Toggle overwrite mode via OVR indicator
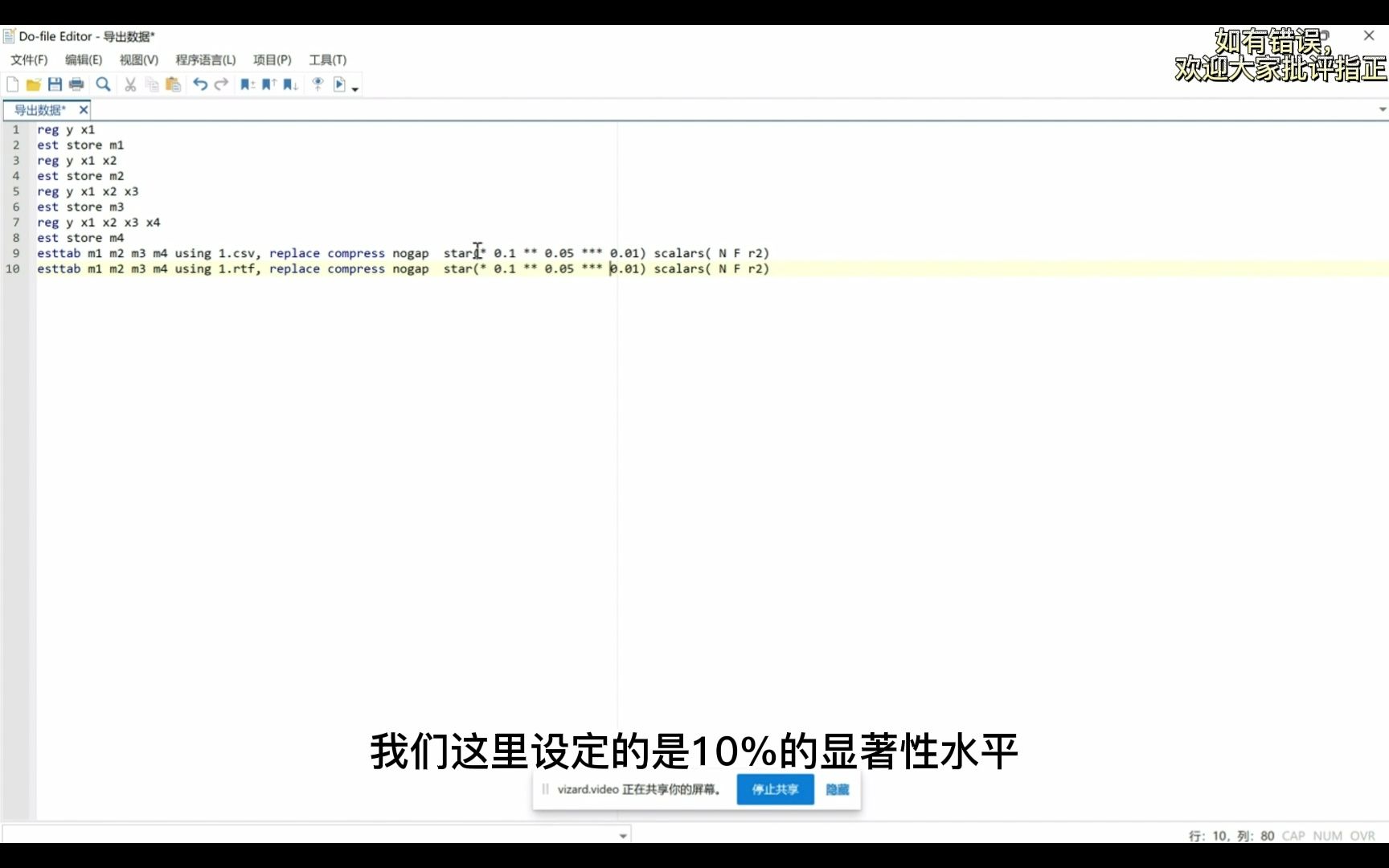Viewport: 1389px width, 868px height. (x=1362, y=835)
